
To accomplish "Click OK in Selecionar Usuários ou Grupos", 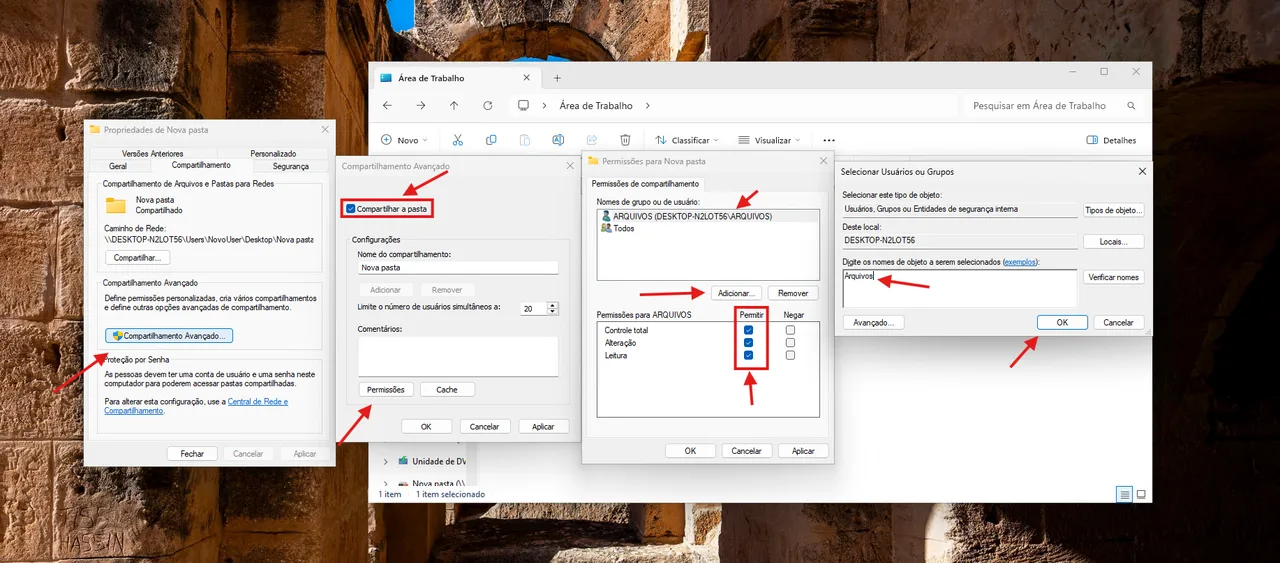I will (x=1062, y=322).
